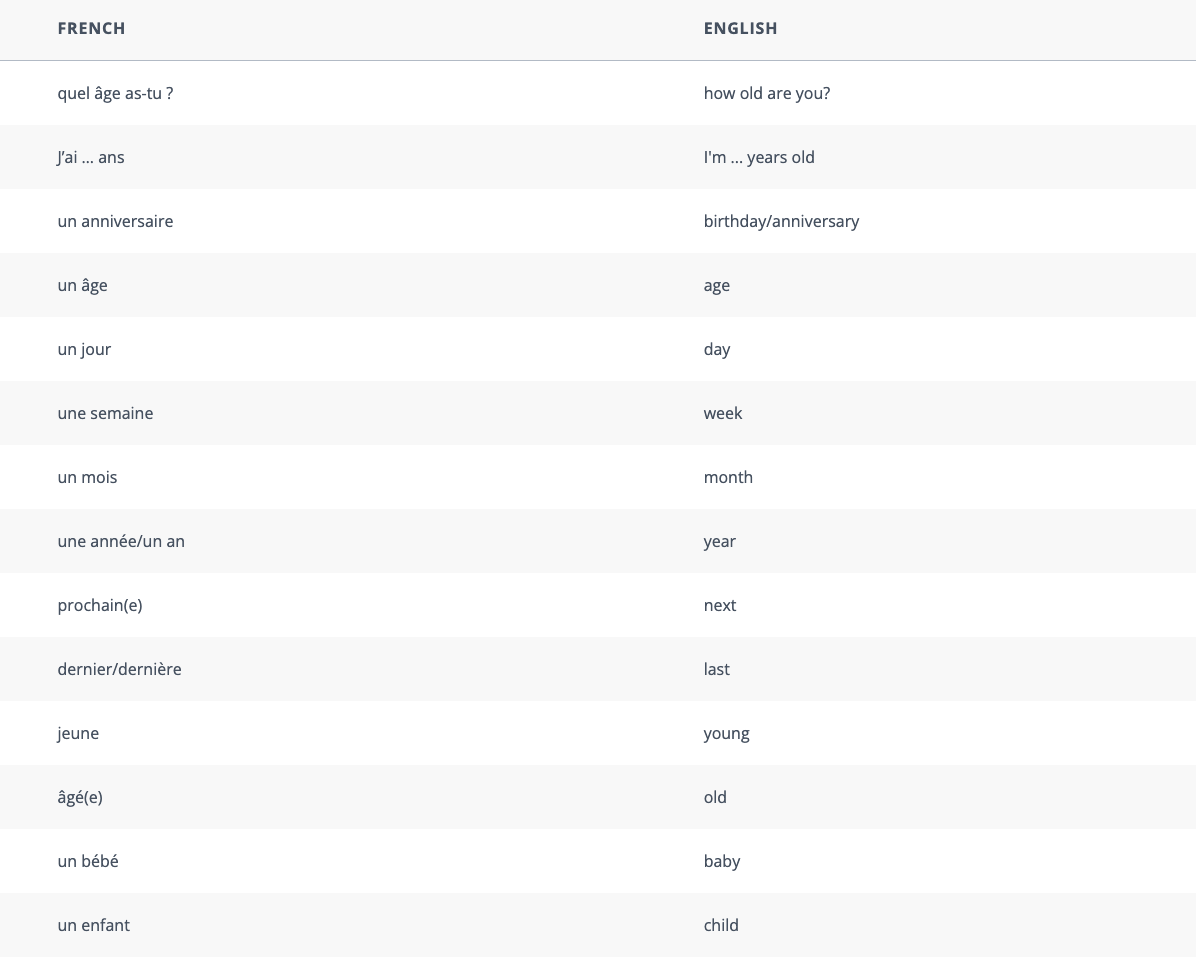This screenshot has height=959, width=1196.
Task: Click the French word "un jour"
Action: (x=84, y=349)
